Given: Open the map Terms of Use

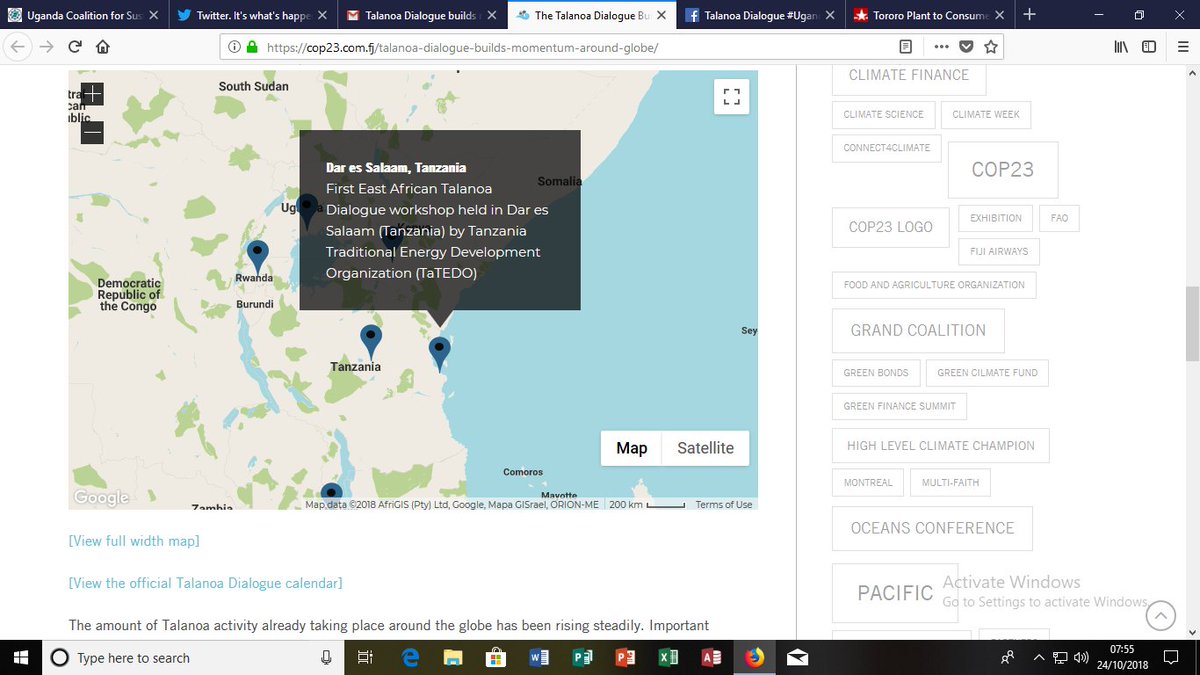Looking at the screenshot, I should tap(723, 505).
